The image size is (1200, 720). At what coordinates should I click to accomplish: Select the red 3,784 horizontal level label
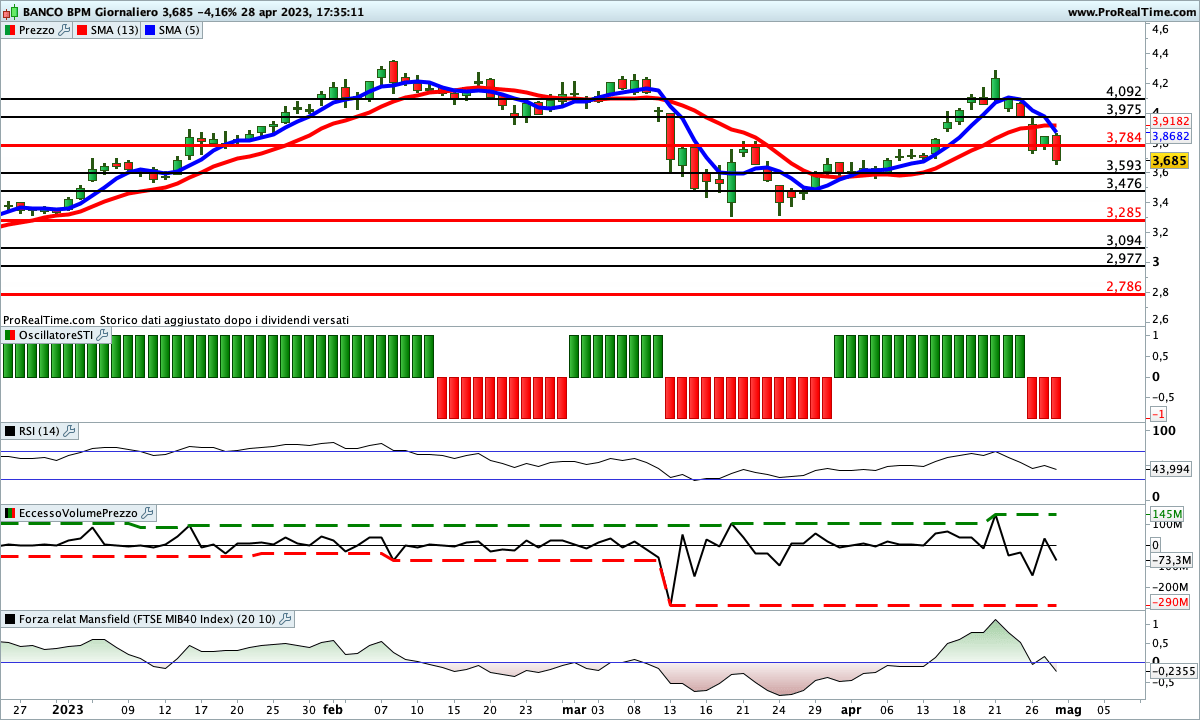pyautogui.click(x=1124, y=137)
